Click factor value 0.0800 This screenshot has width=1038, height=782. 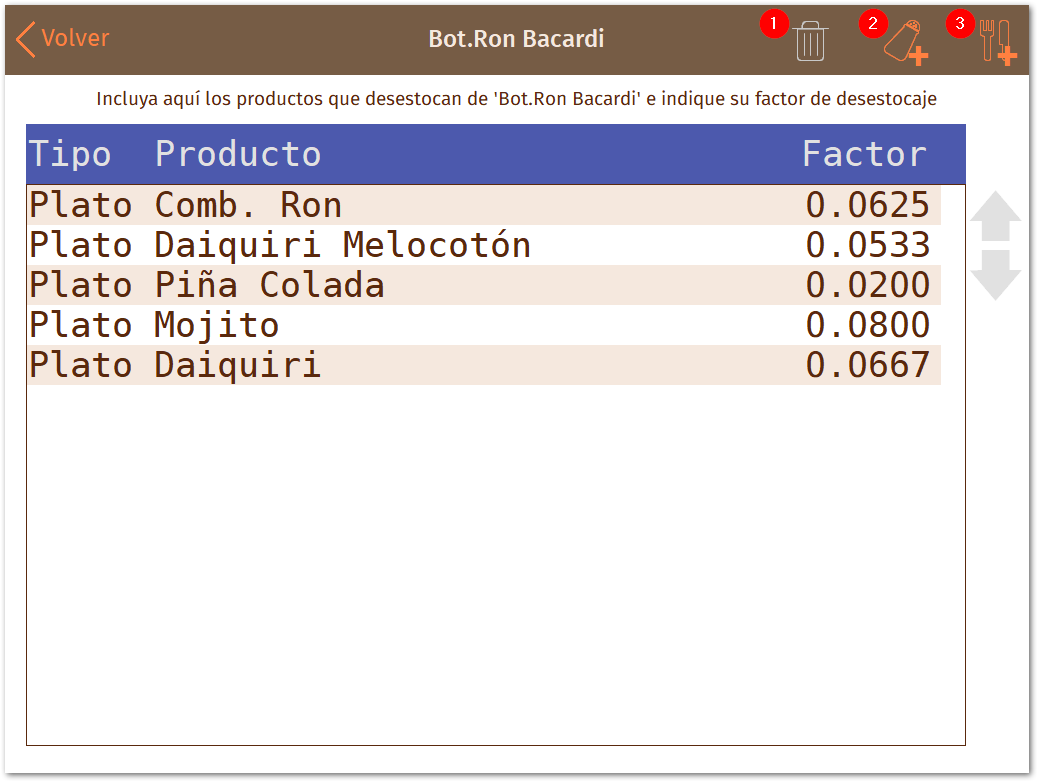click(x=867, y=325)
